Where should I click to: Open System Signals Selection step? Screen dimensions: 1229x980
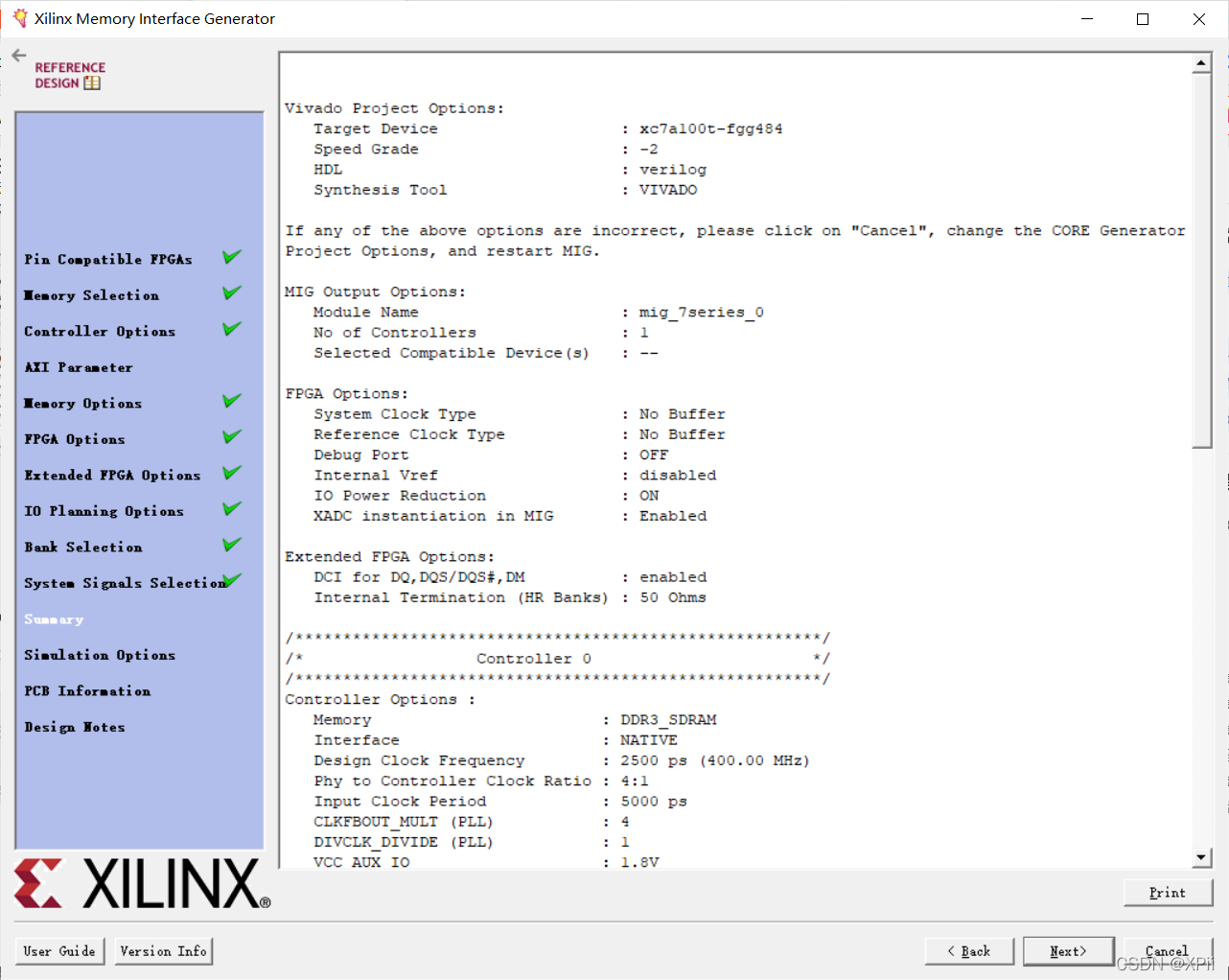pyautogui.click(x=125, y=583)
